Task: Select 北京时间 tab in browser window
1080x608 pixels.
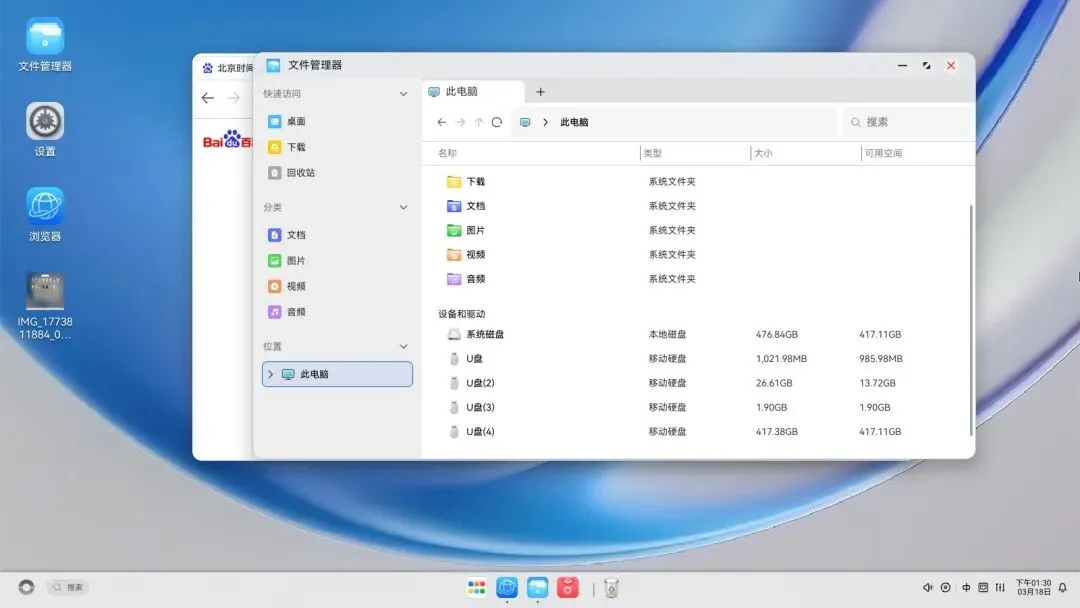Action: [227, 67]
